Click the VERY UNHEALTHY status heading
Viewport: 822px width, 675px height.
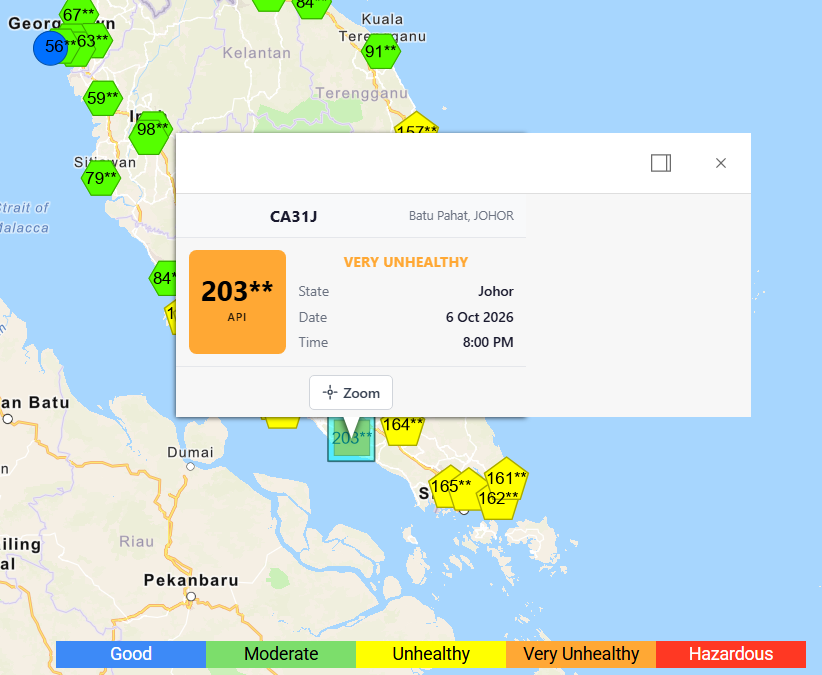406,262
